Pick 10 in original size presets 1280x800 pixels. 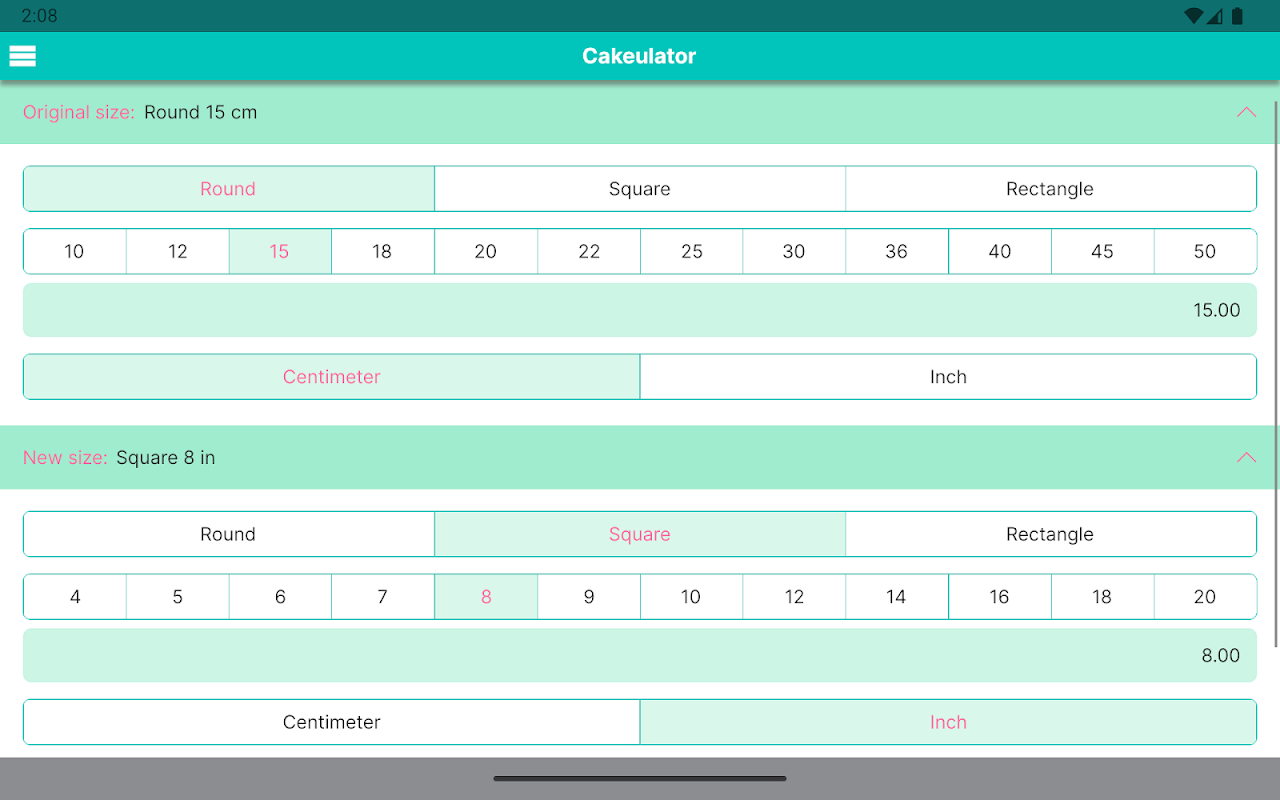[75, 251]
